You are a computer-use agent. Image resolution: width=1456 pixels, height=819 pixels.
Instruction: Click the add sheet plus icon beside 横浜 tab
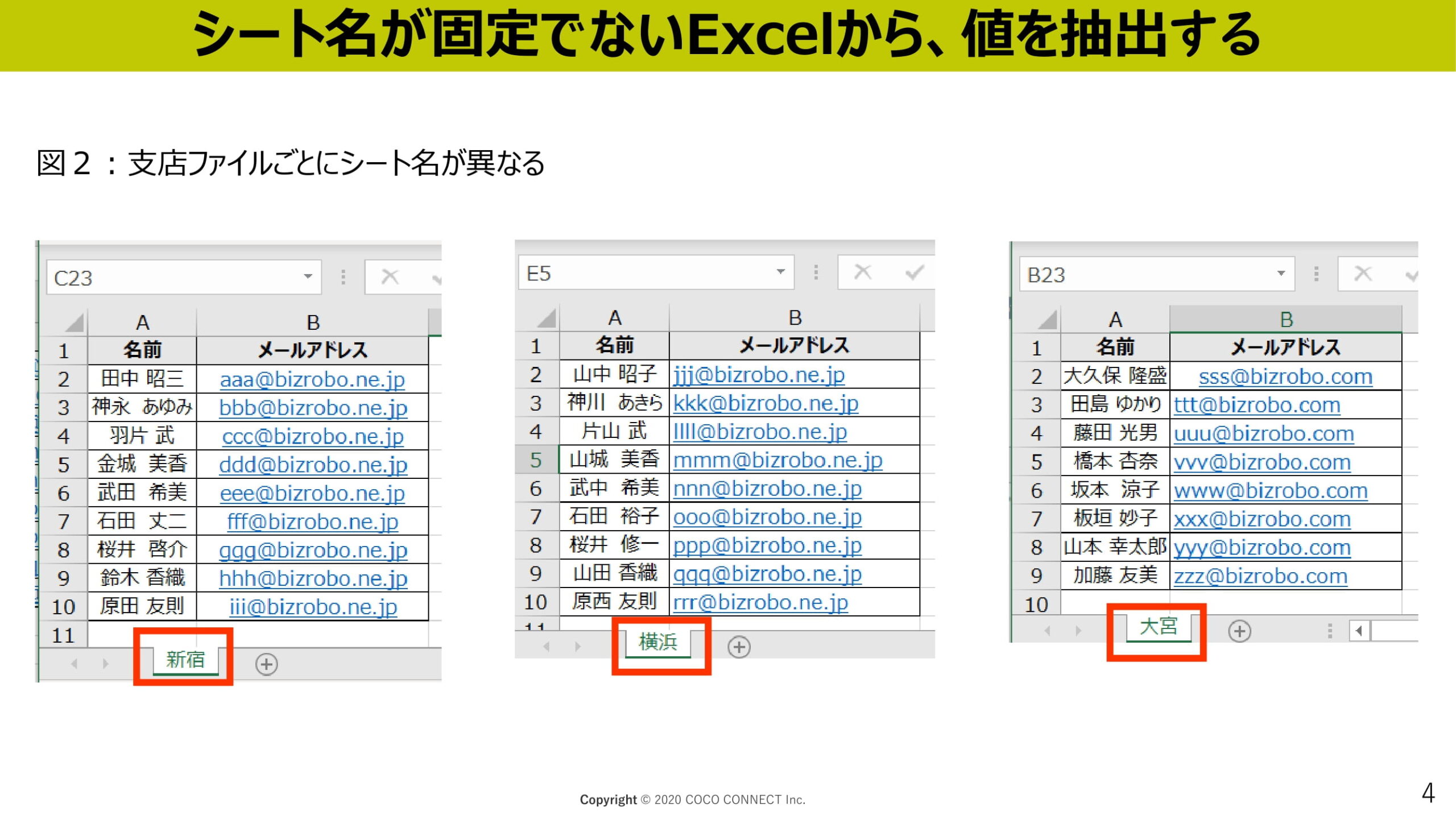(x=739, y=647)
